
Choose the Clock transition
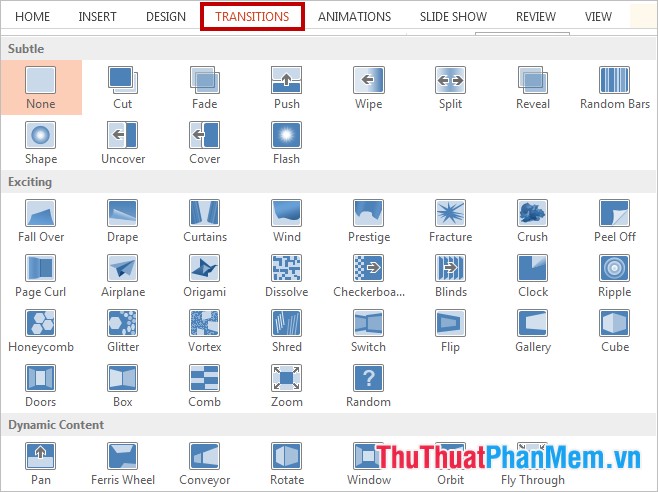[x=533, y=276]
